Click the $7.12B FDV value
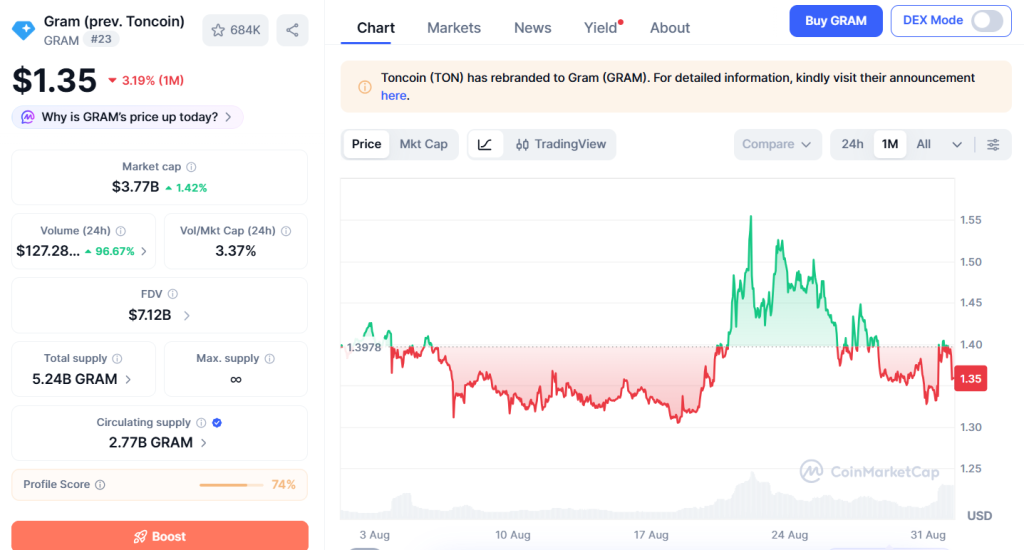Viewport: 1024px width, 550px height. point(150,315)
